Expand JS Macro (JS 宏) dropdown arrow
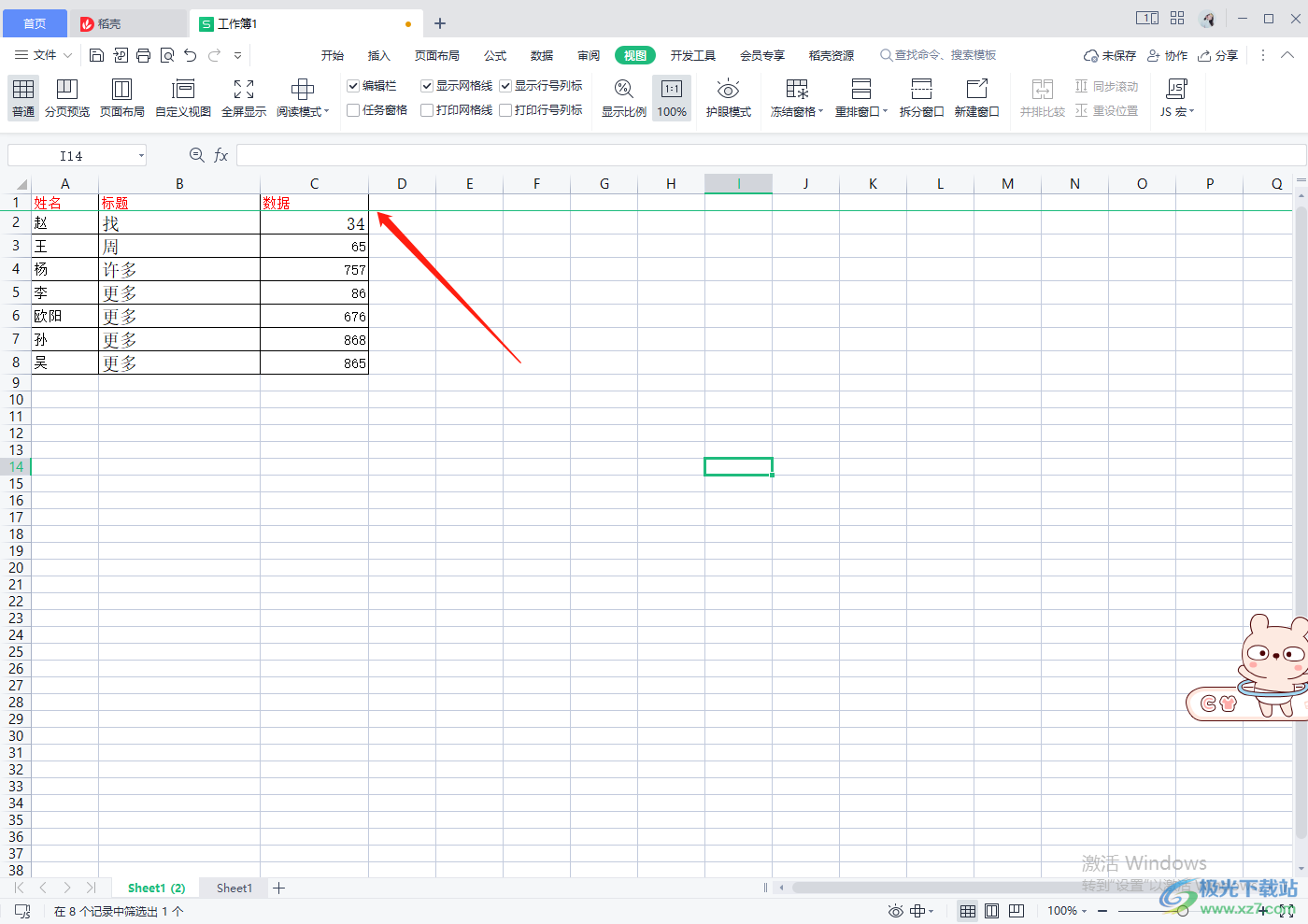 (x=1191, y=112)
